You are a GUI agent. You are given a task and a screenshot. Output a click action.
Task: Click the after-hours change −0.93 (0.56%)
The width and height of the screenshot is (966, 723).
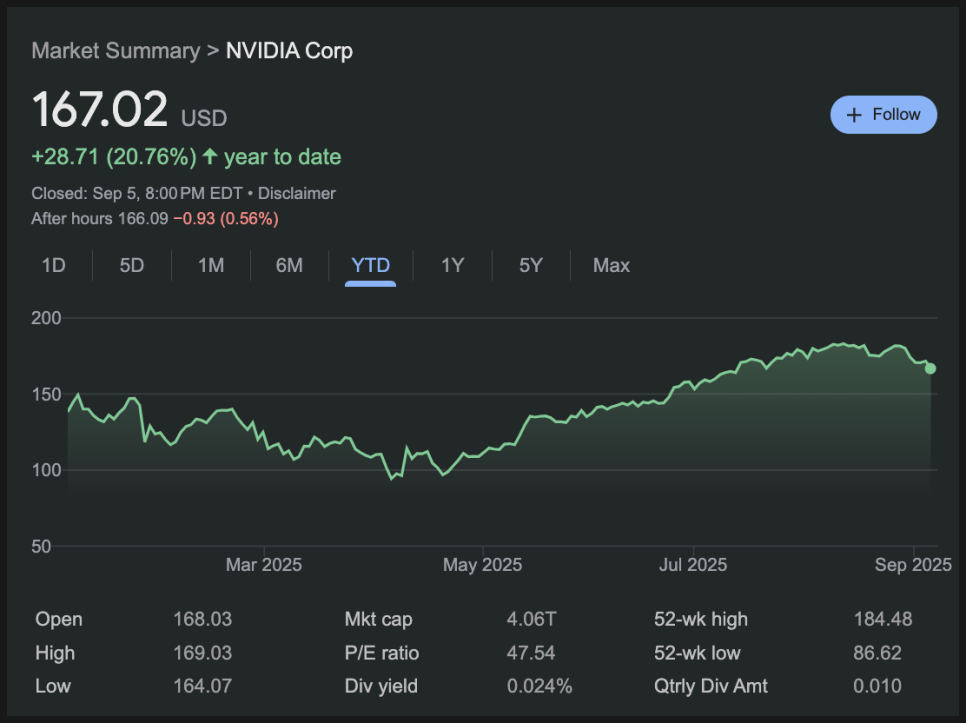tap(226, 219)
